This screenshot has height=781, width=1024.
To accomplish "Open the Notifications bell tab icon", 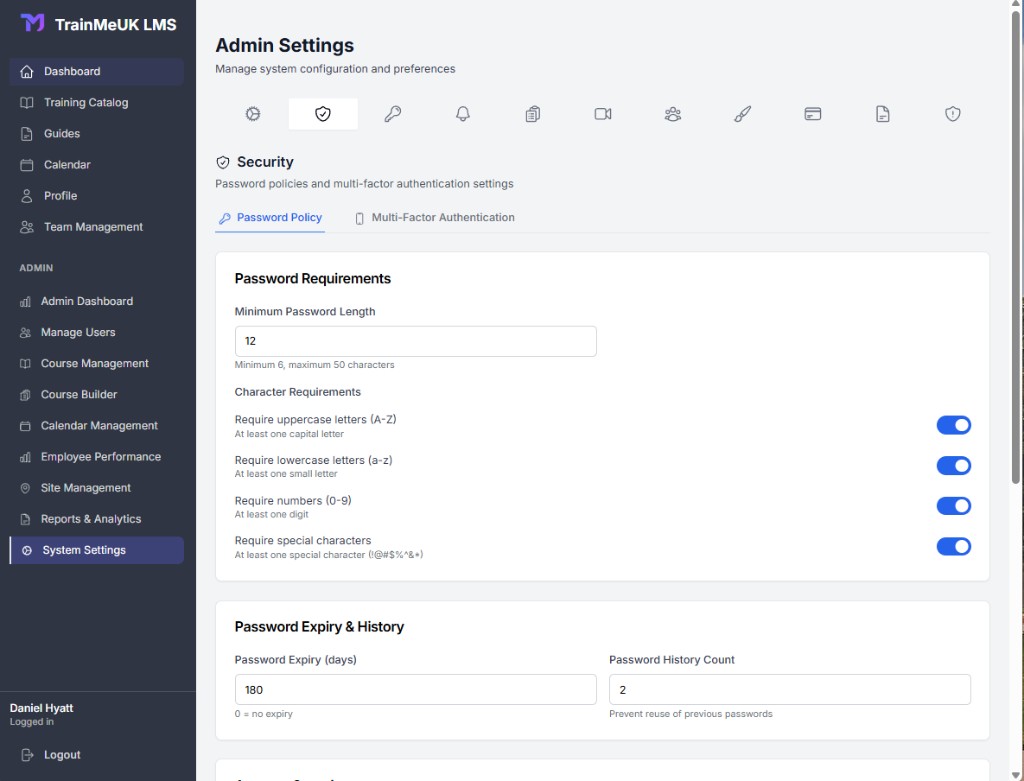I will (463, 114).
